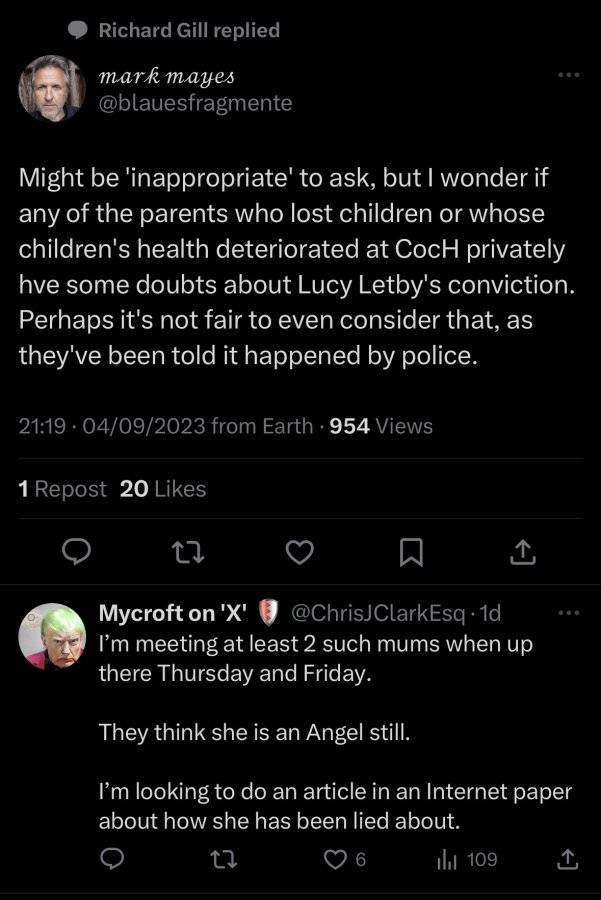Open Mycroft on 'X' profile avatar
601x900 pixels.
click(52, 636)
